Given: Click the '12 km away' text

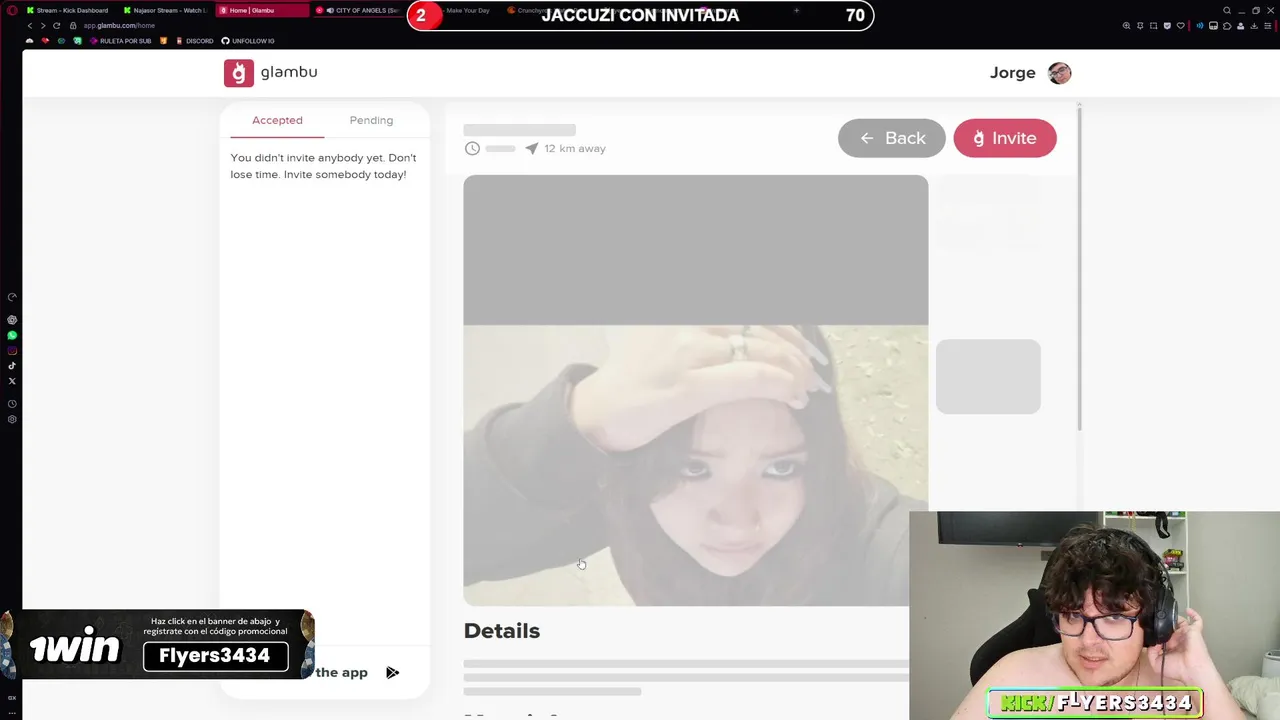Looking at the screenshot, I should [575, 148].
